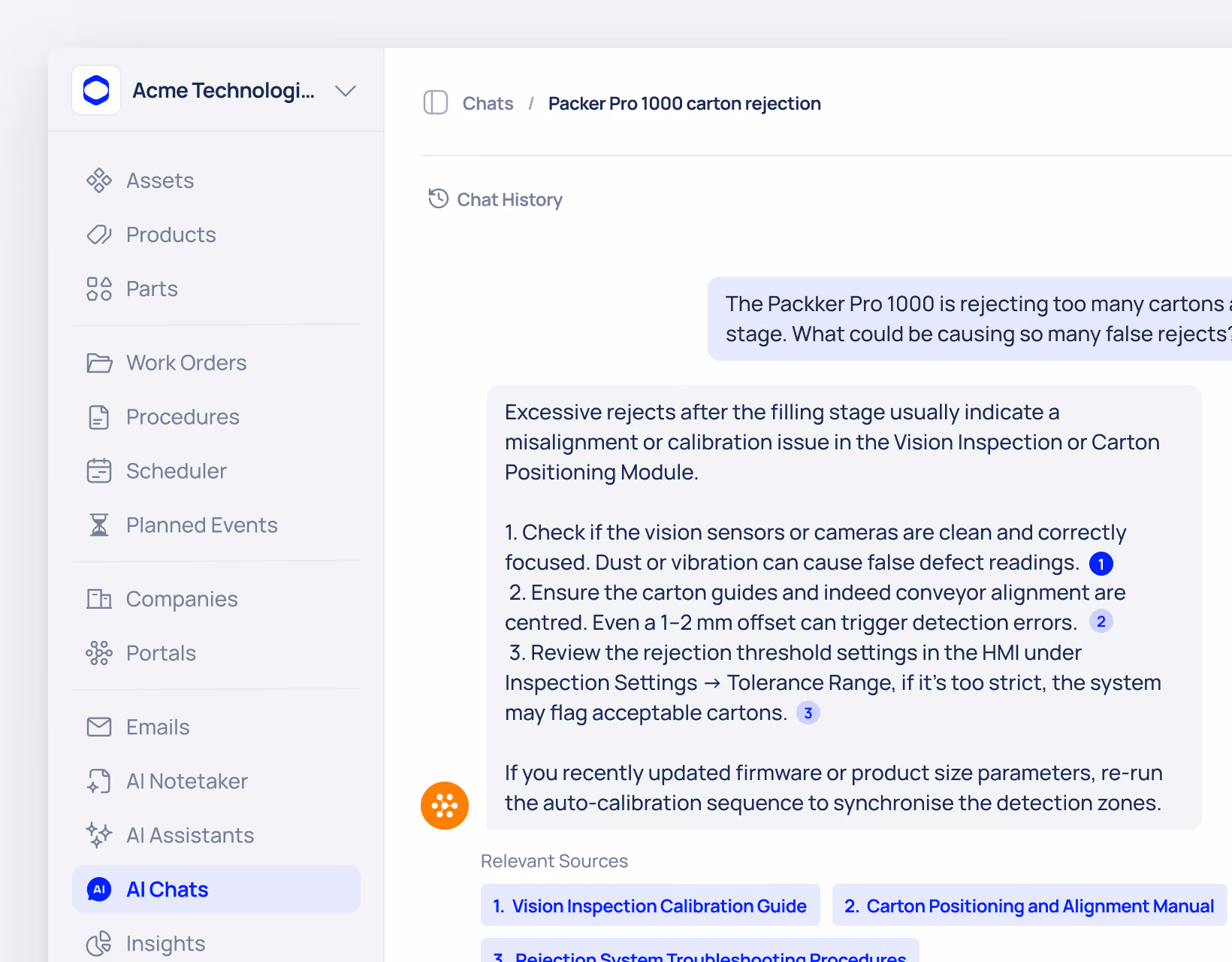Click the Work Orders folder icon
Screen dimensions: 1232x962
click(99, 363)
